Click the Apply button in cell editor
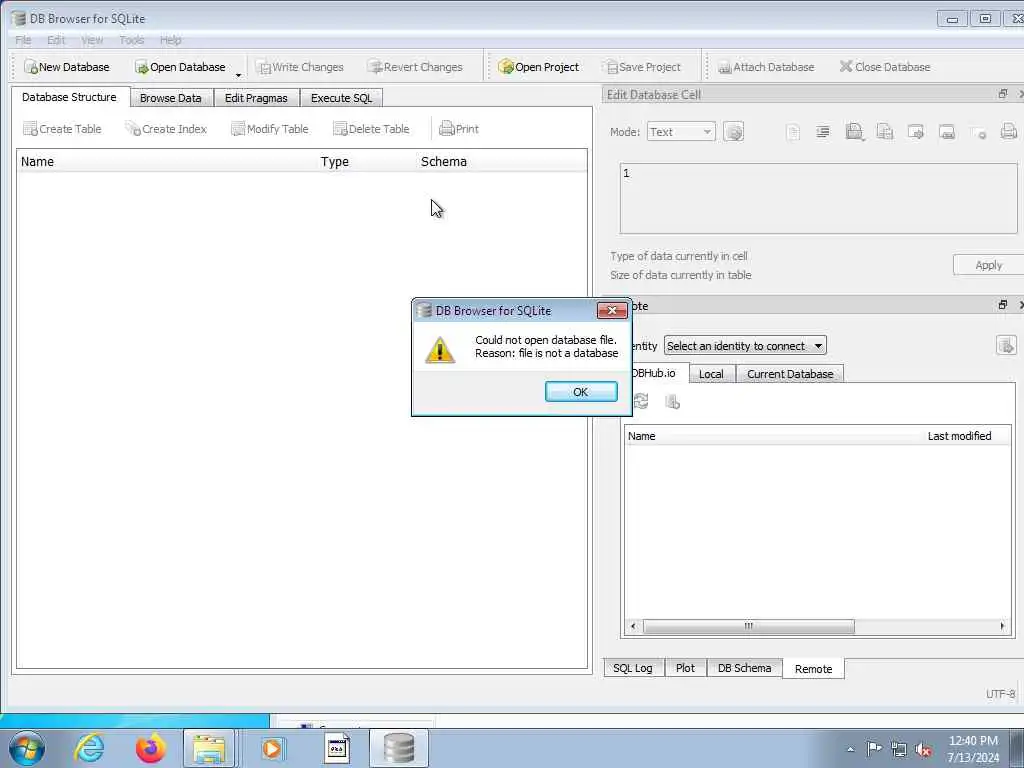 coord(988,265)
